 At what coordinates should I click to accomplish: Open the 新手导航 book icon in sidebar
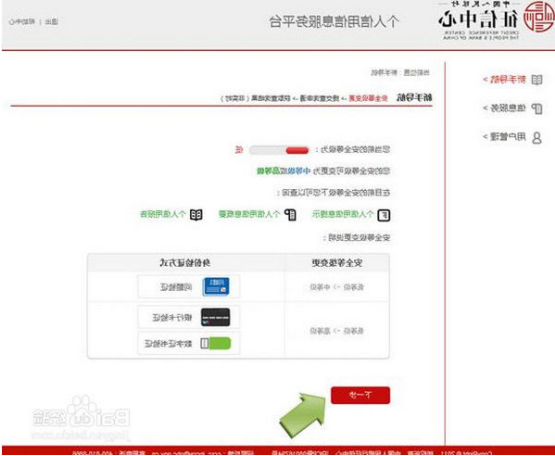point(537,80)
